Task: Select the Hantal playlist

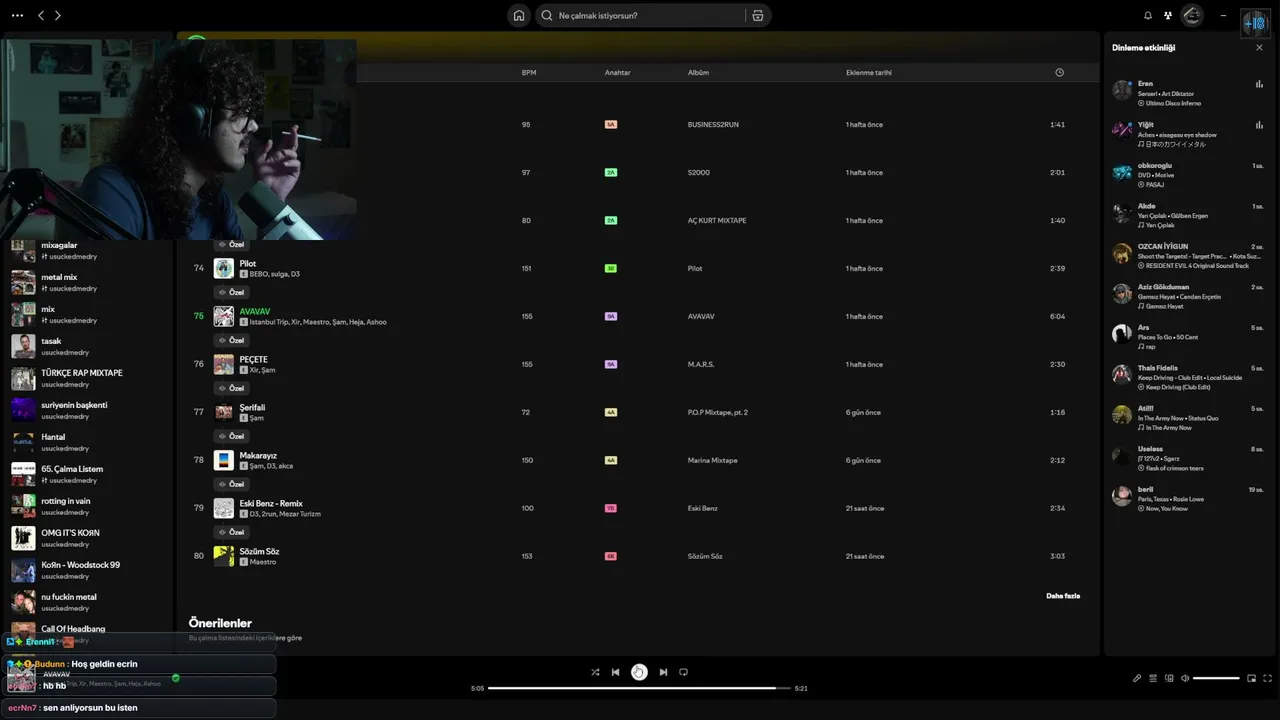Action: point(88,442)
